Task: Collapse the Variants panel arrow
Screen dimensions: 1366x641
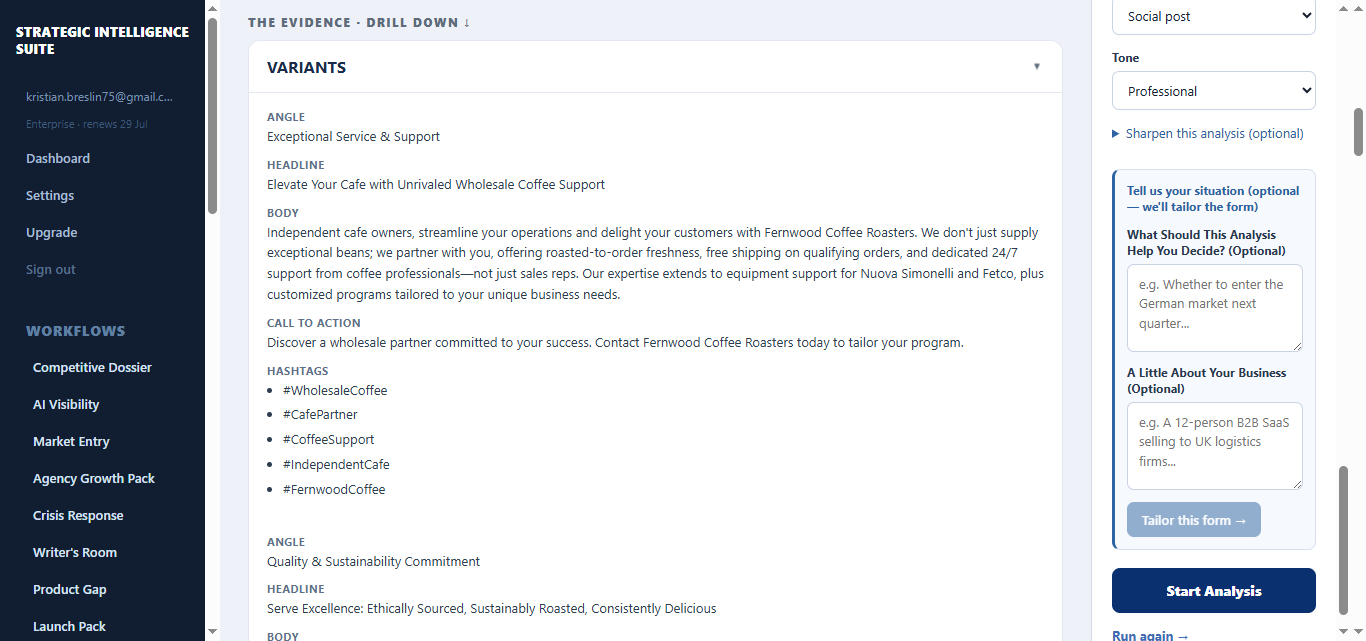Action: (1037, 67)
